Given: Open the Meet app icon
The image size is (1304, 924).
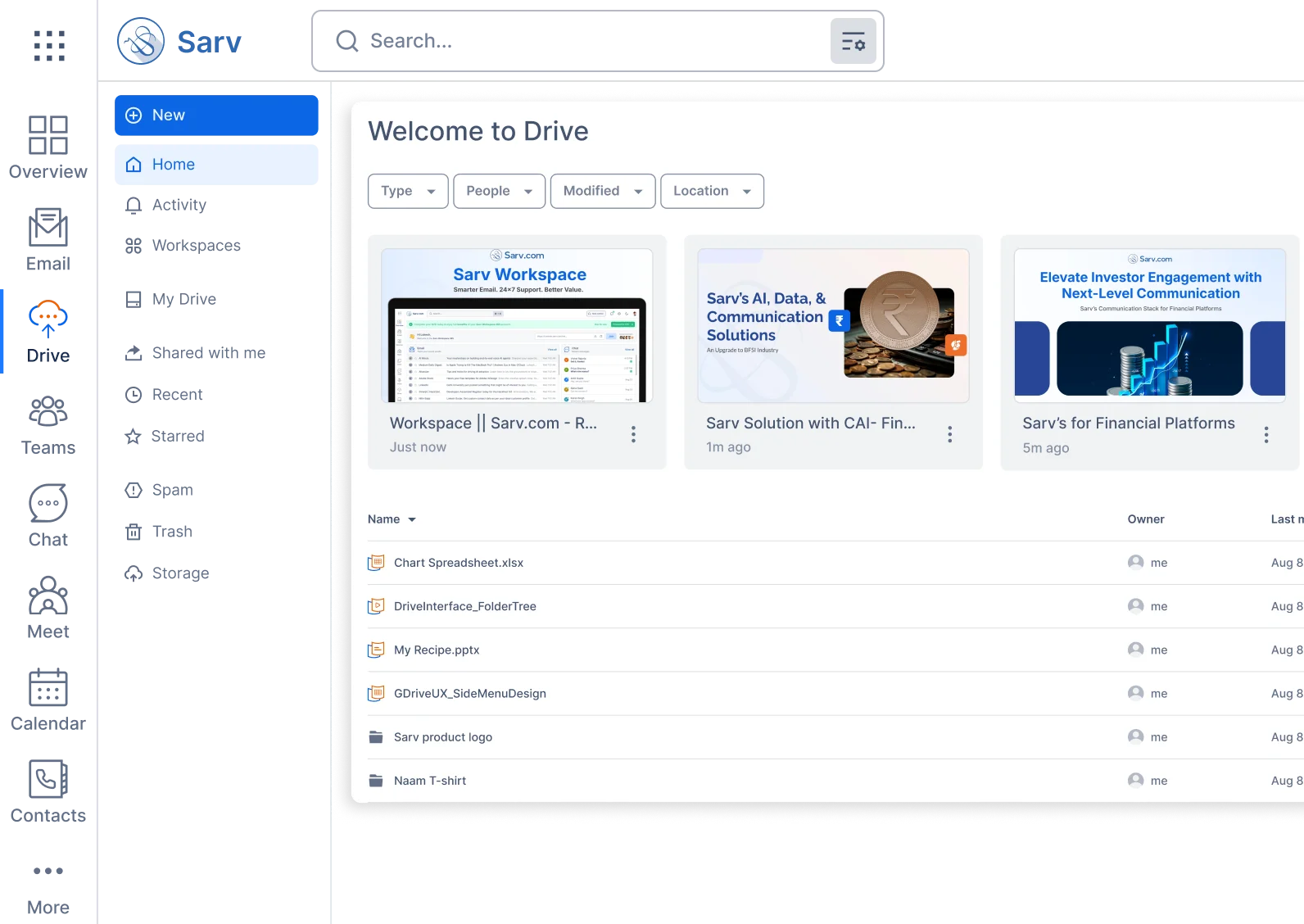Looking at the screenshot, I should click(x=48, y=596).
